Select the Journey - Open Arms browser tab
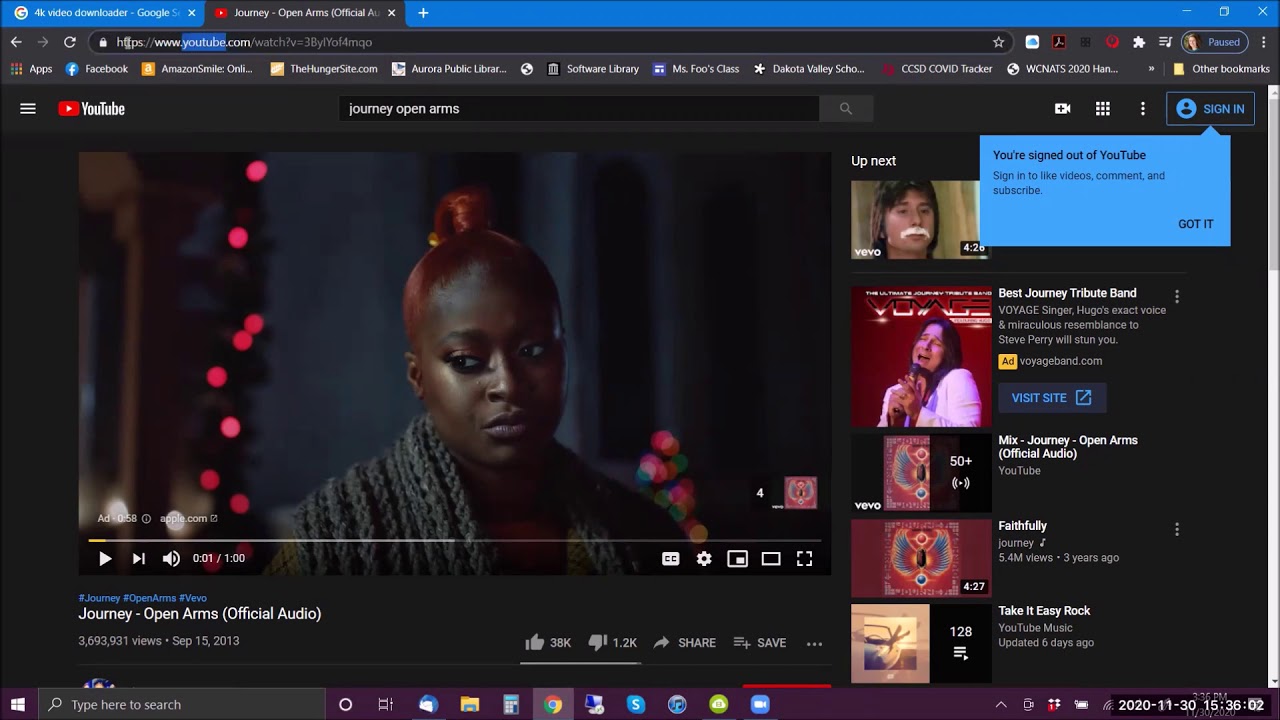 (305, 13)
